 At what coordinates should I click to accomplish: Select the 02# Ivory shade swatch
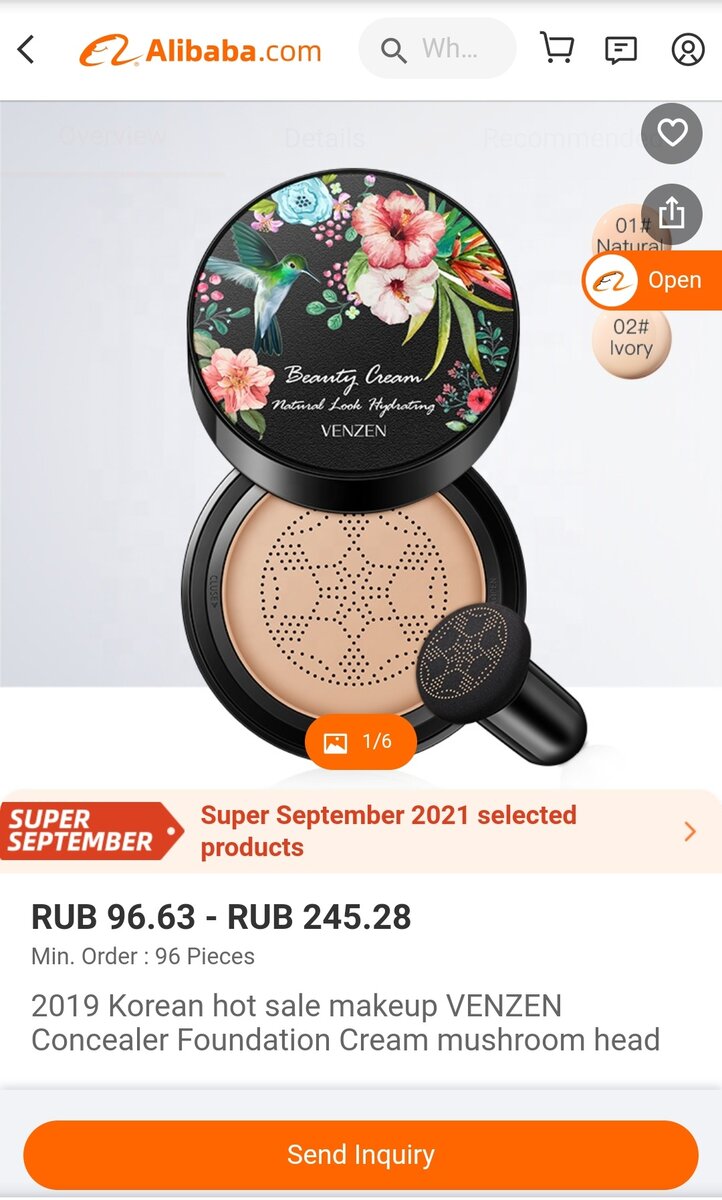tap(631, 338)
